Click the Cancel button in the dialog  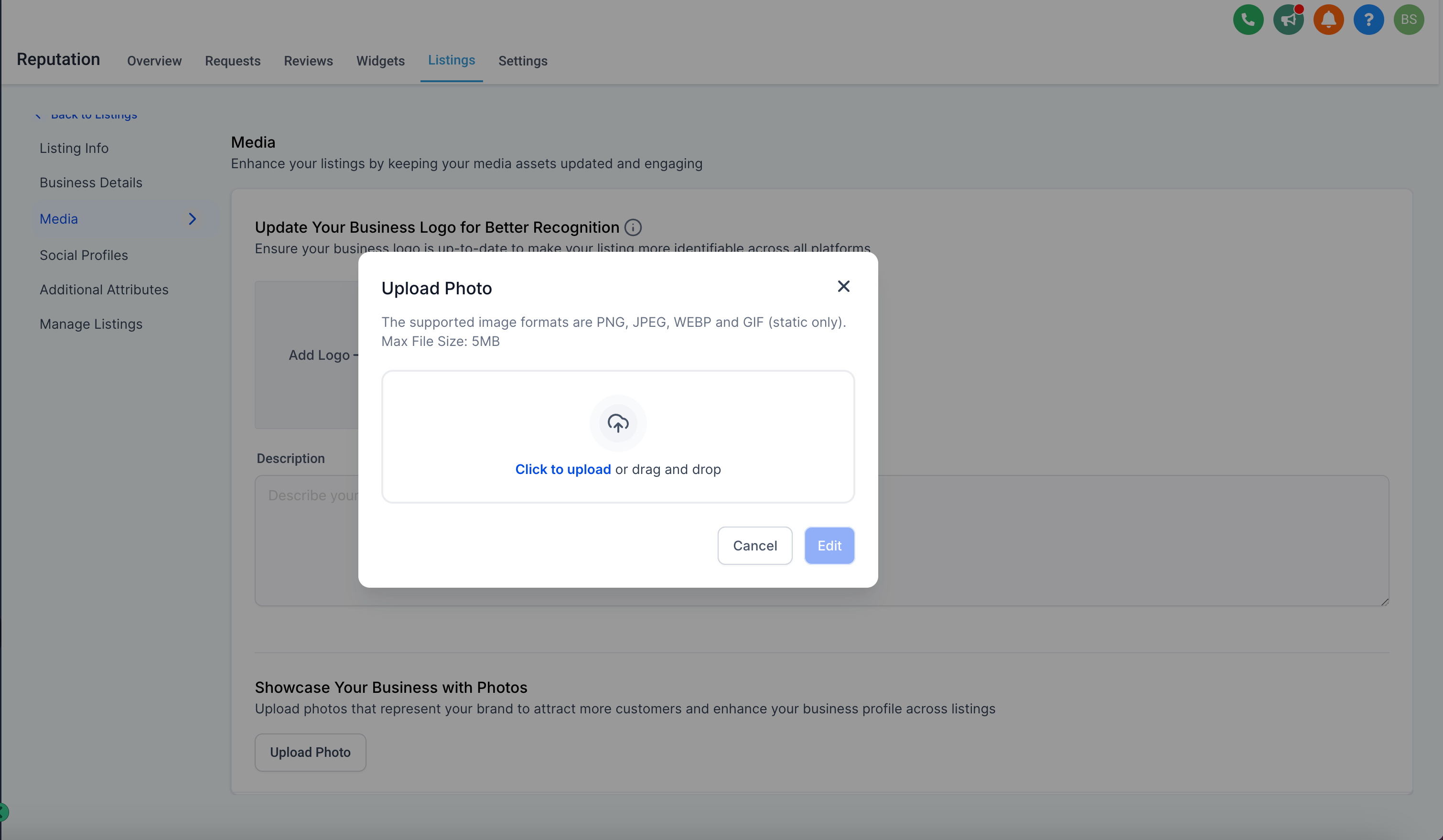coord(754,546)
